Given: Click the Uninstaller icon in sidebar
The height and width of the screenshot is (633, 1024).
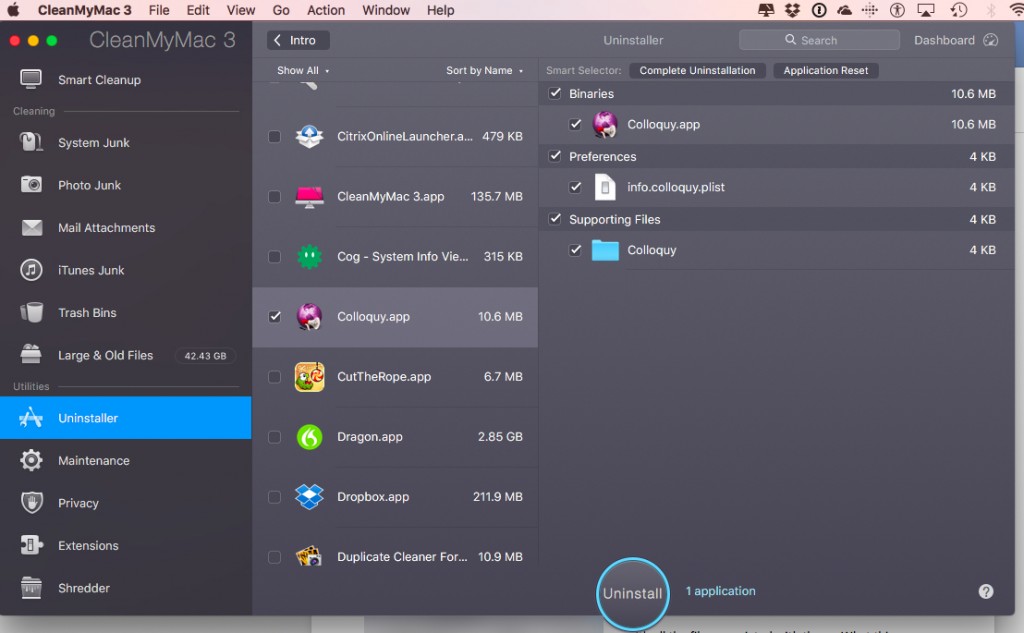Looking at the screenshot, I should click(x=31, y=417).
